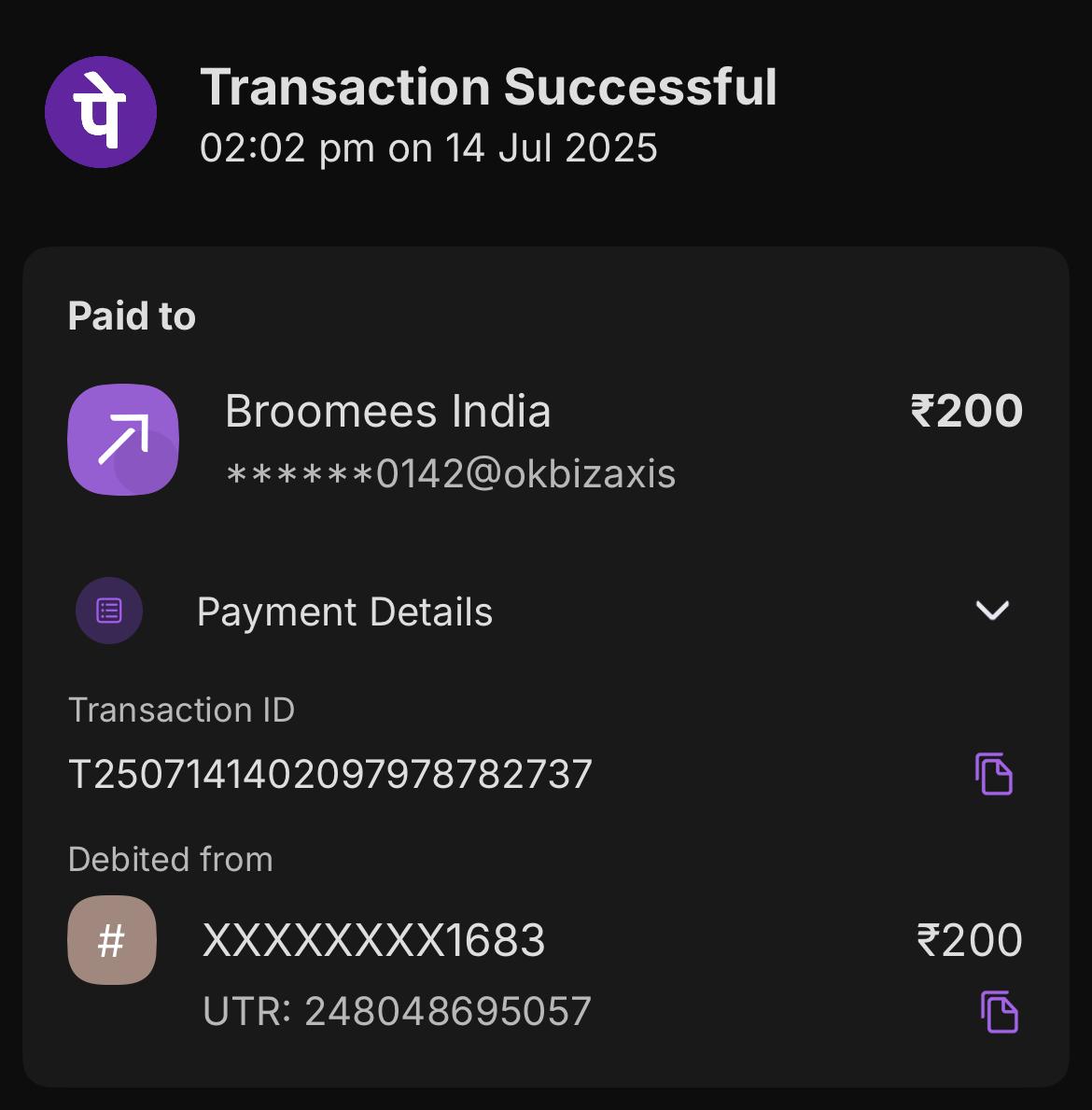Click the Broomees India payee arrow icon
Viewport: 1092px width, 1110px height.
[123, 440]
